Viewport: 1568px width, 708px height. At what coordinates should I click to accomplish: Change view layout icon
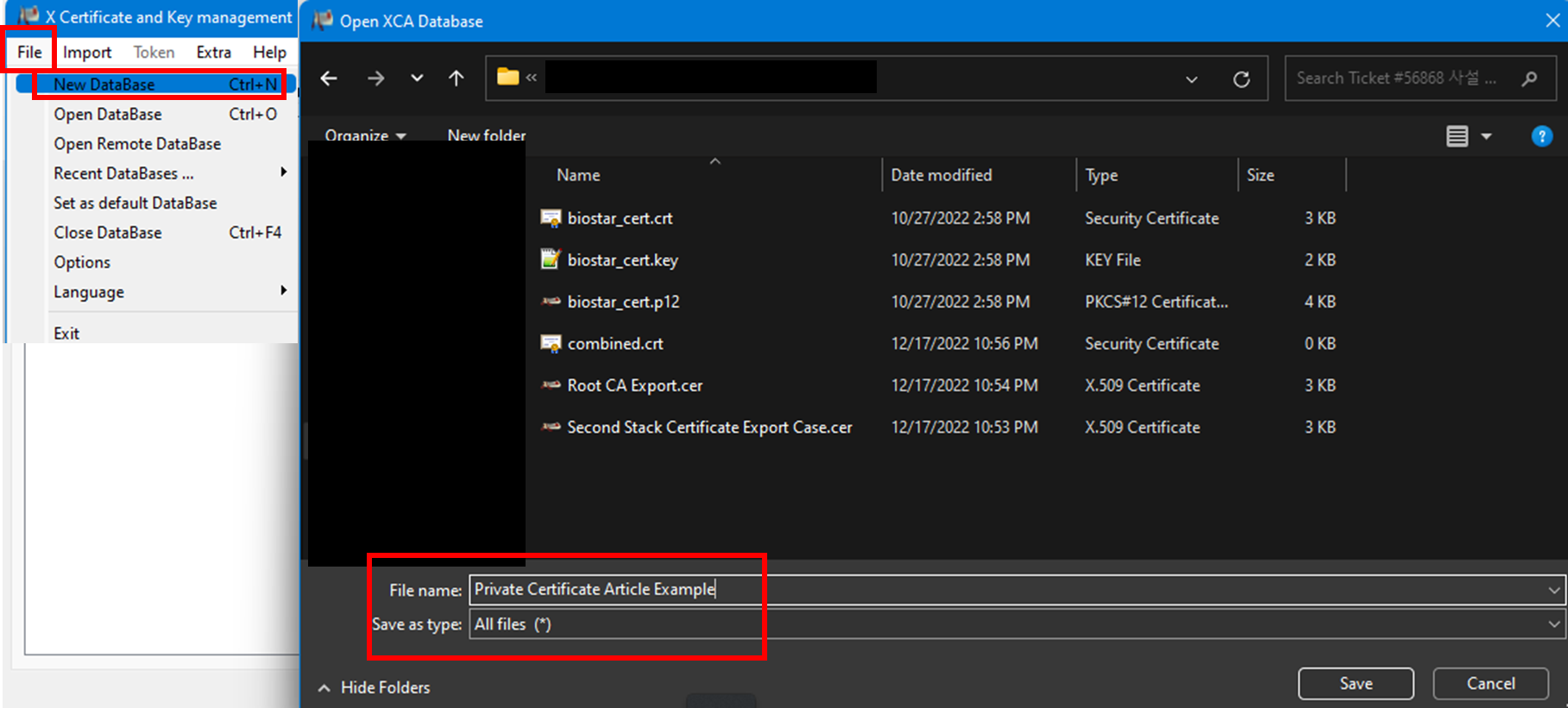tap(1458, 136)
